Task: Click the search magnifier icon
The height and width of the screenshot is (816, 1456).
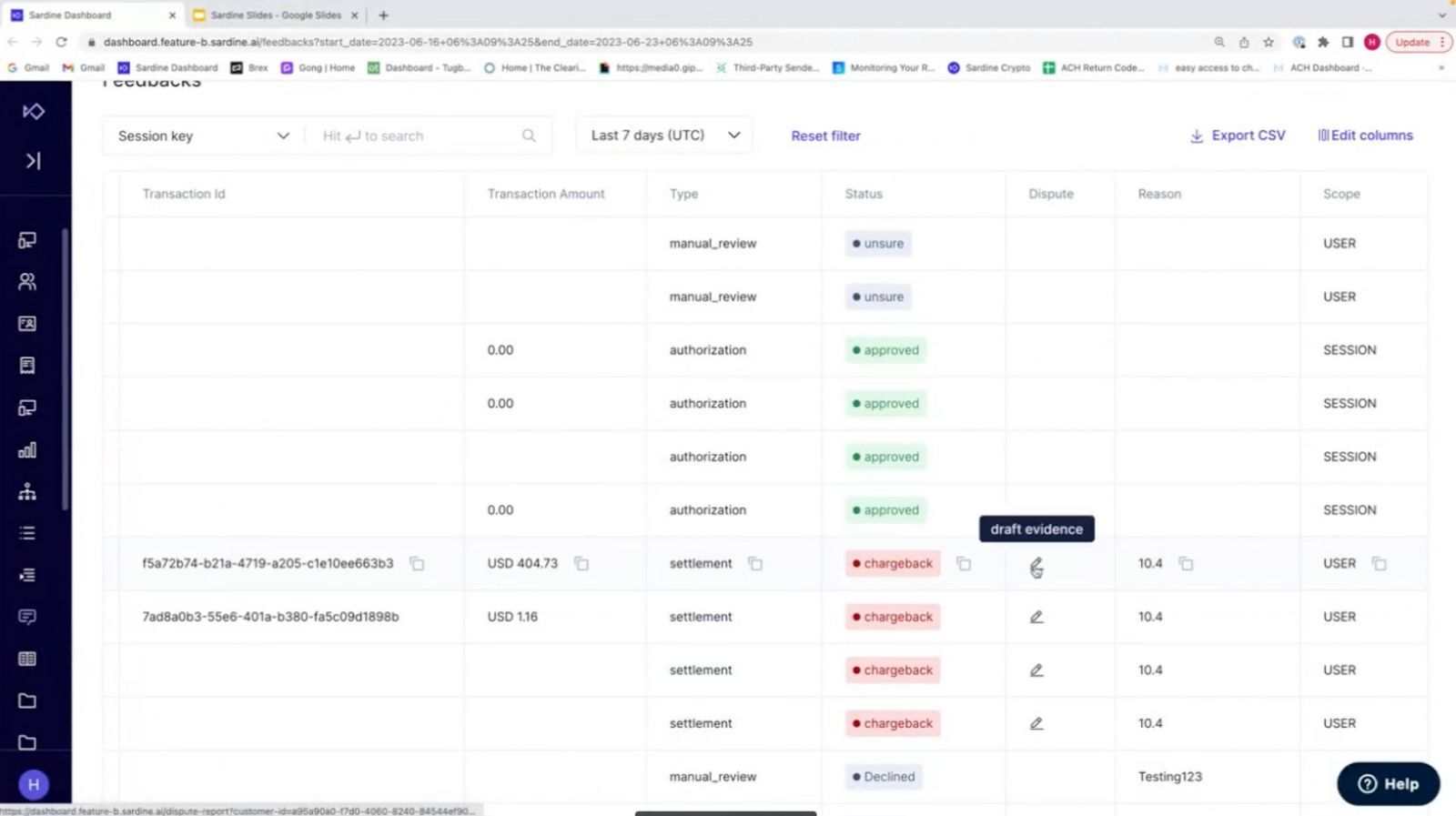Action: coord(529,136)
